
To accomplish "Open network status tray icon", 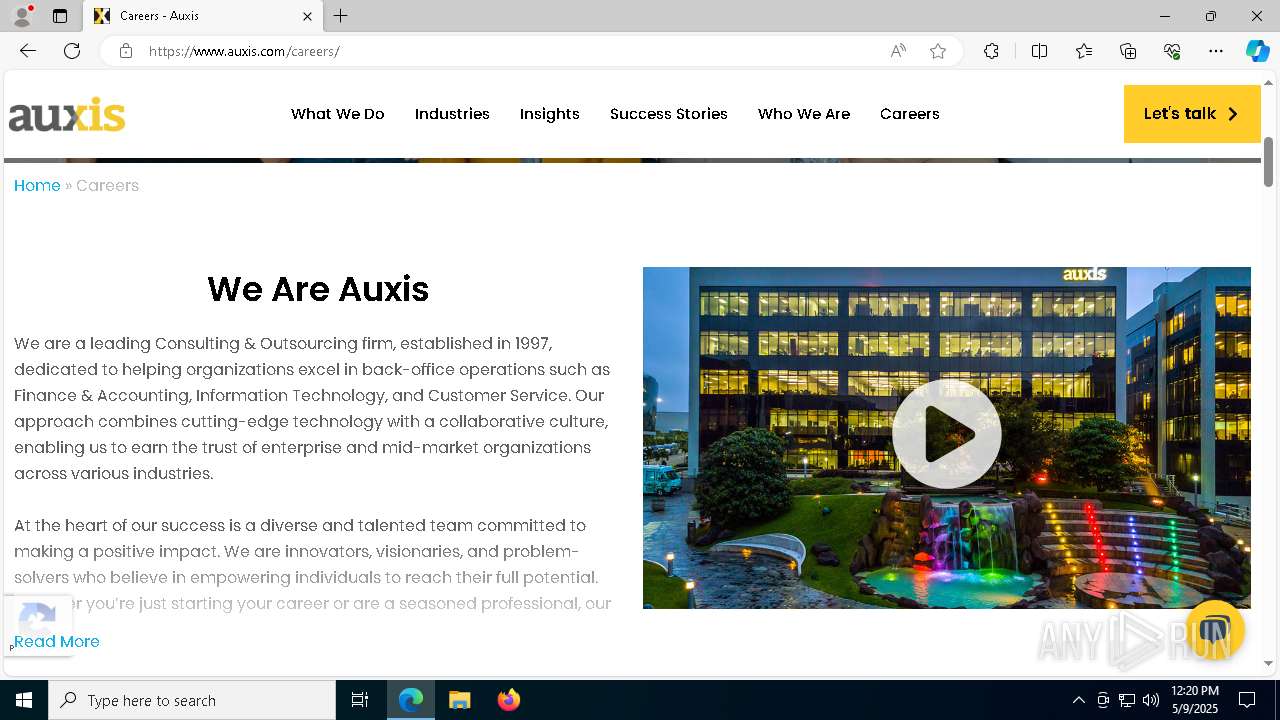I will click(x=1127, y=700).
